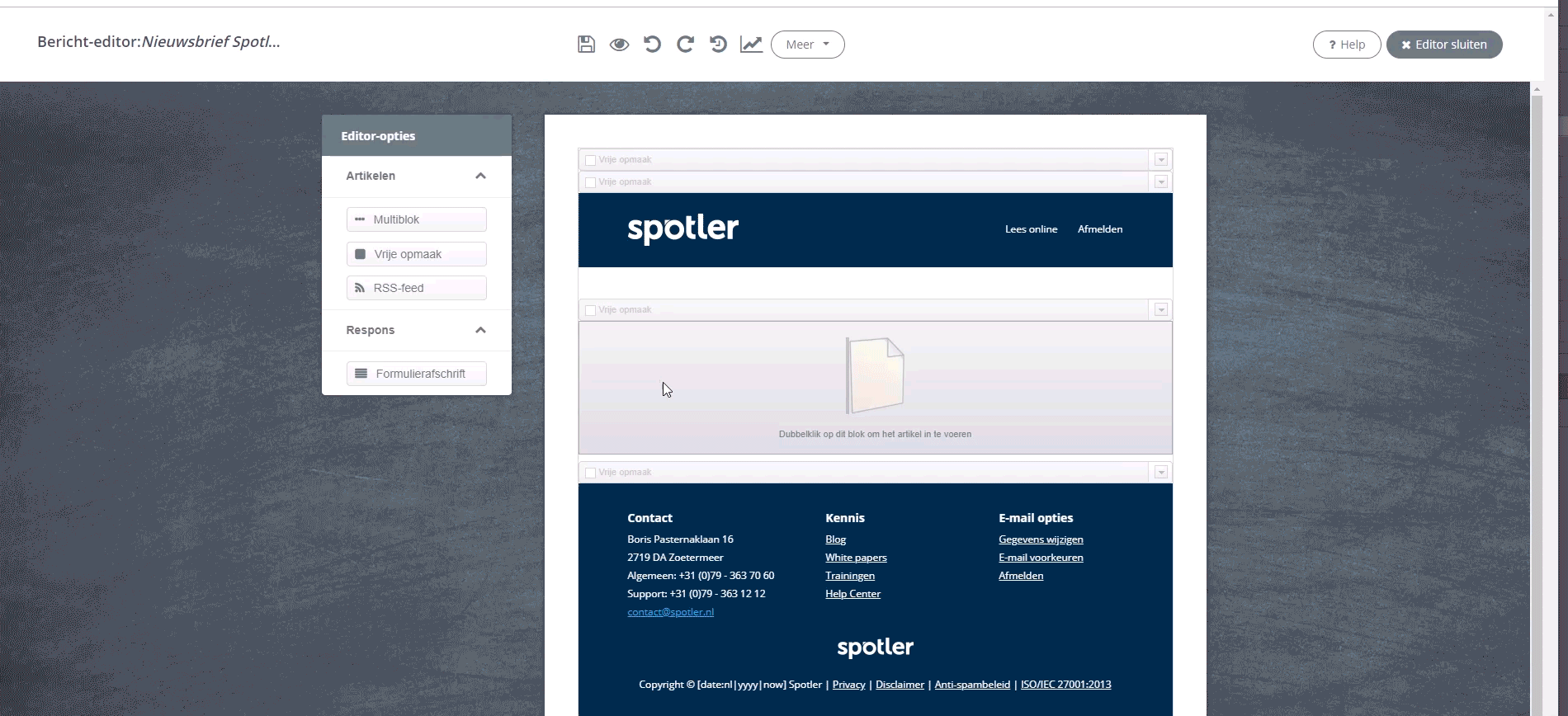1568x716 pixels.
Task: Click the empty article placeholder block
Action: click(875, 388)
